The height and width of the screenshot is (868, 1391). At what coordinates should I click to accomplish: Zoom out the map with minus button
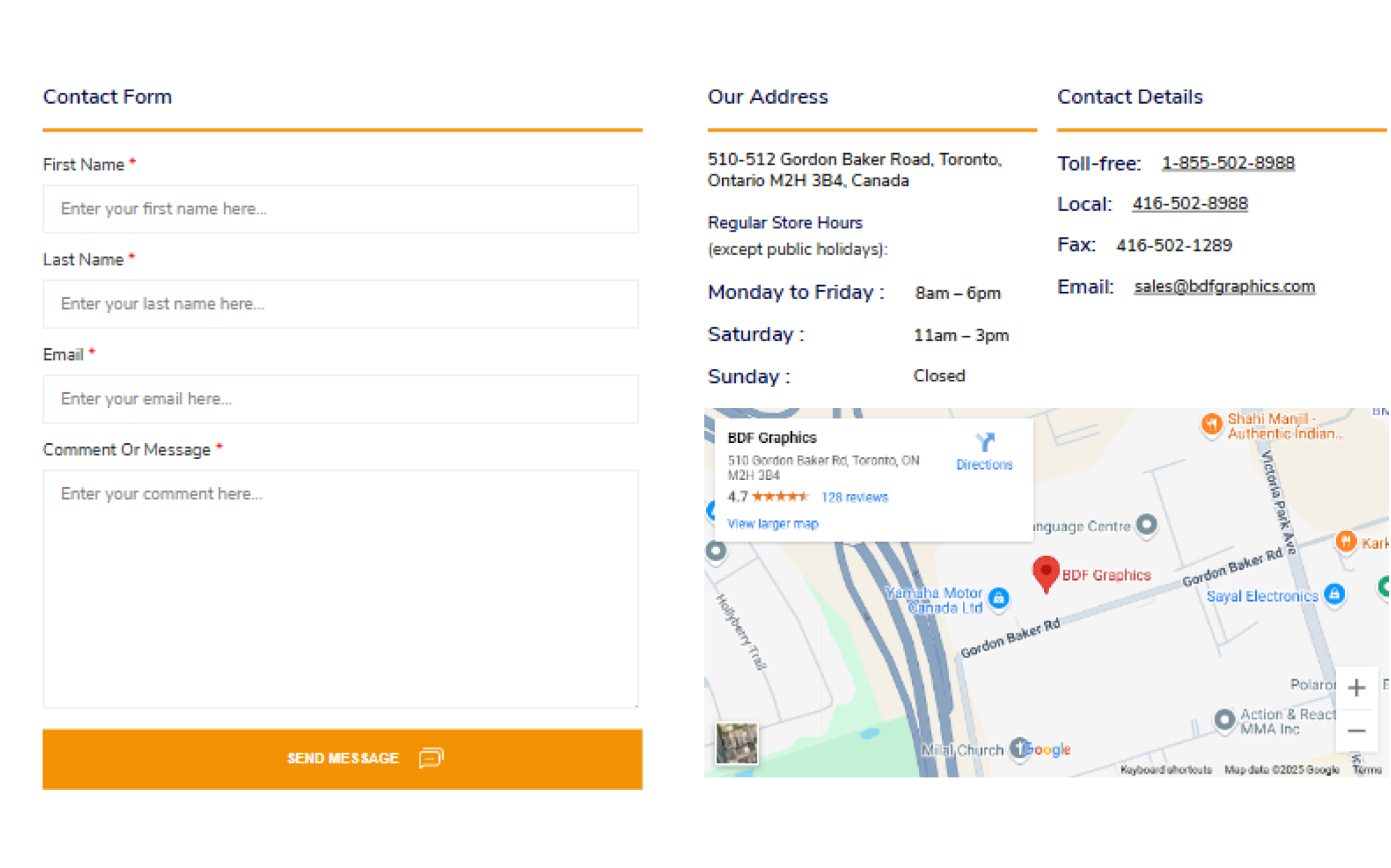pos(1358,731)
